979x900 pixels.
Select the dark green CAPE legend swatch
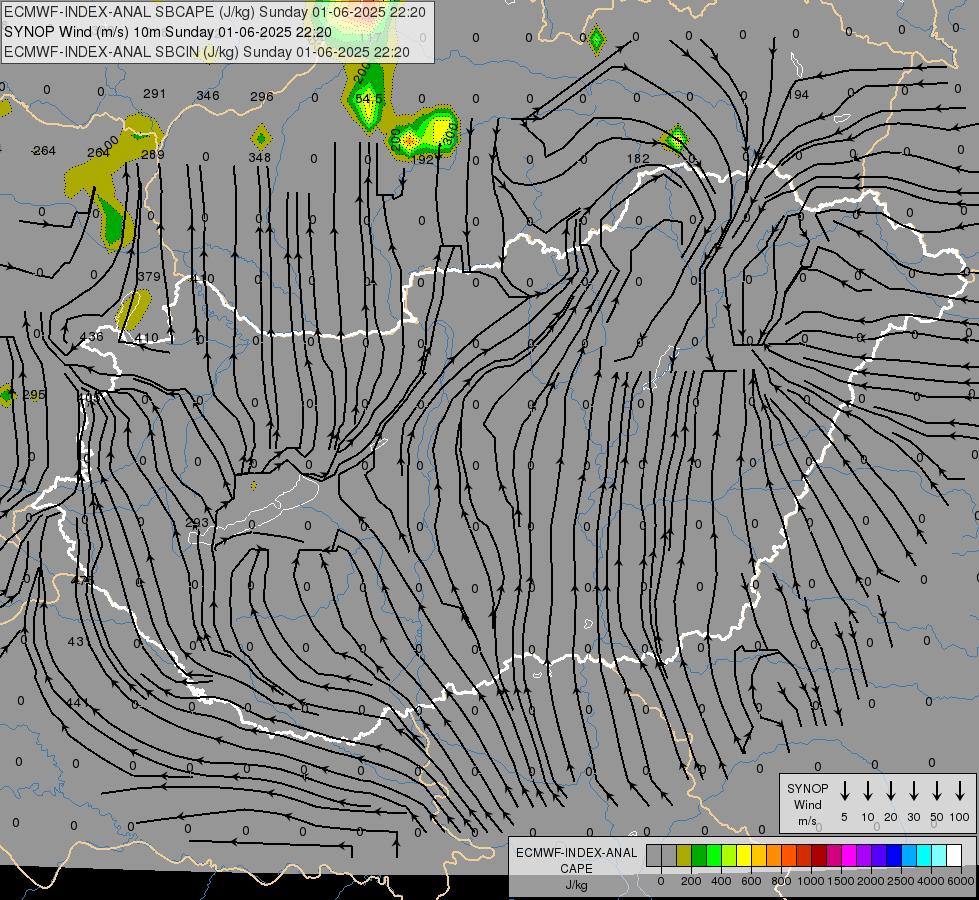699,855
